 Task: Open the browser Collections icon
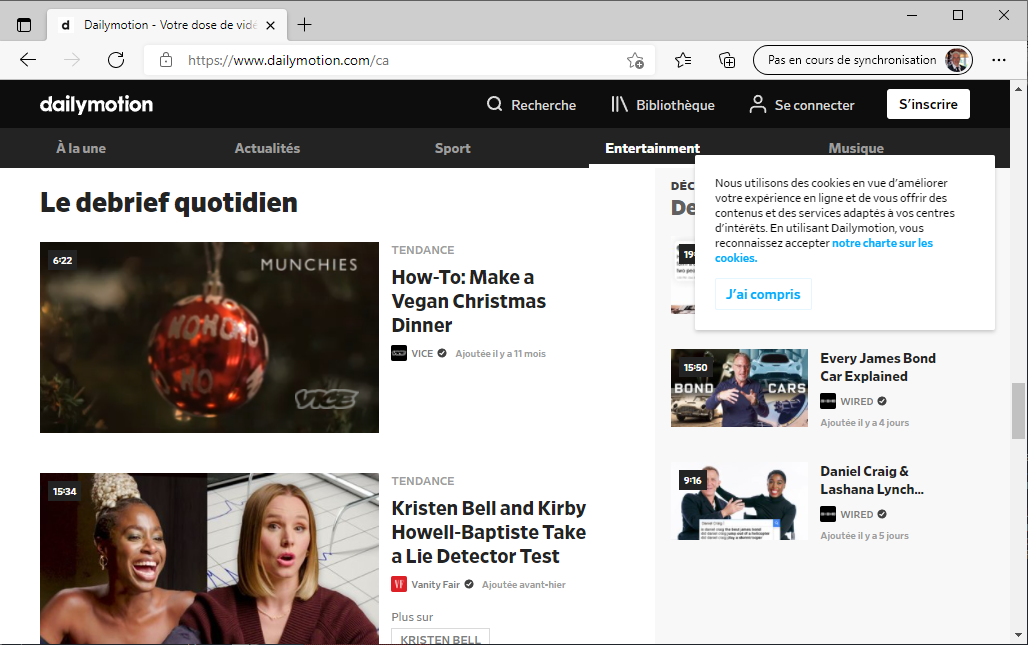[x=727, y=60]
